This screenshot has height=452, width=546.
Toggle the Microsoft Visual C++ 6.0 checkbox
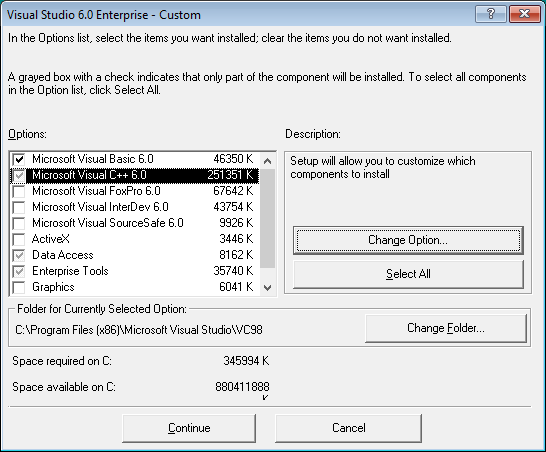pos(19,176)
